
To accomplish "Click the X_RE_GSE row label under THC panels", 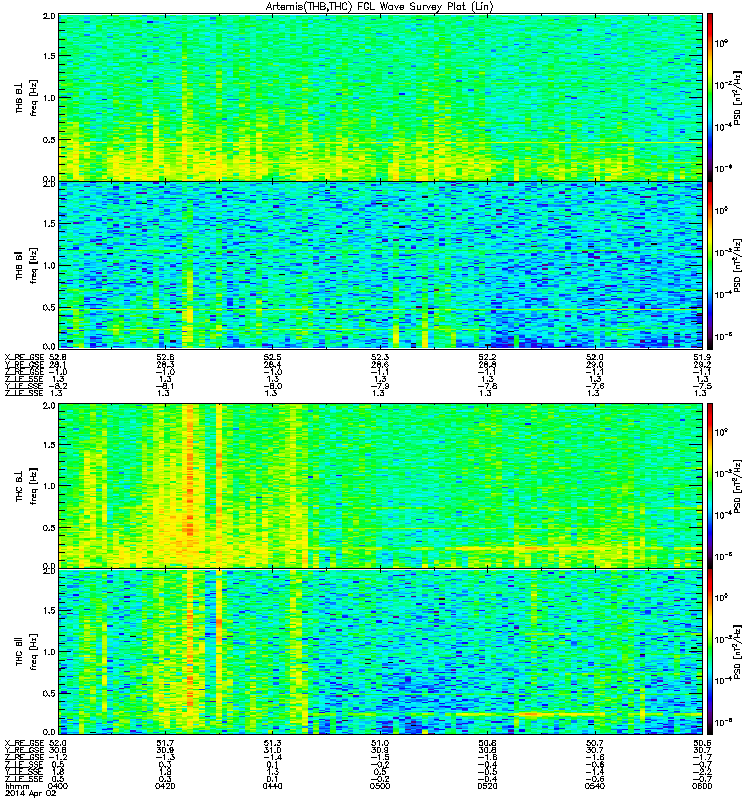I will 24,743.
